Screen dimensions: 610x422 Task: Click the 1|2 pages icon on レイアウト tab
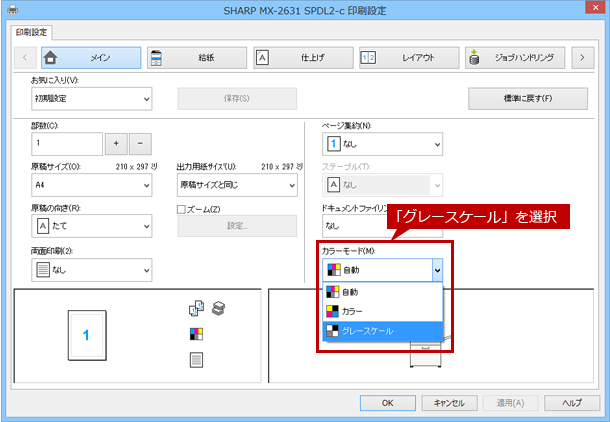(368, 58)
